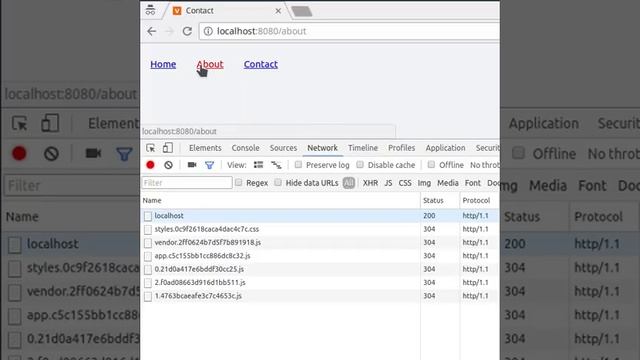Click the file icon of the 1.4763bcae row
The image size is (640, 360).
pyautogui.click(x=148, y=296)
